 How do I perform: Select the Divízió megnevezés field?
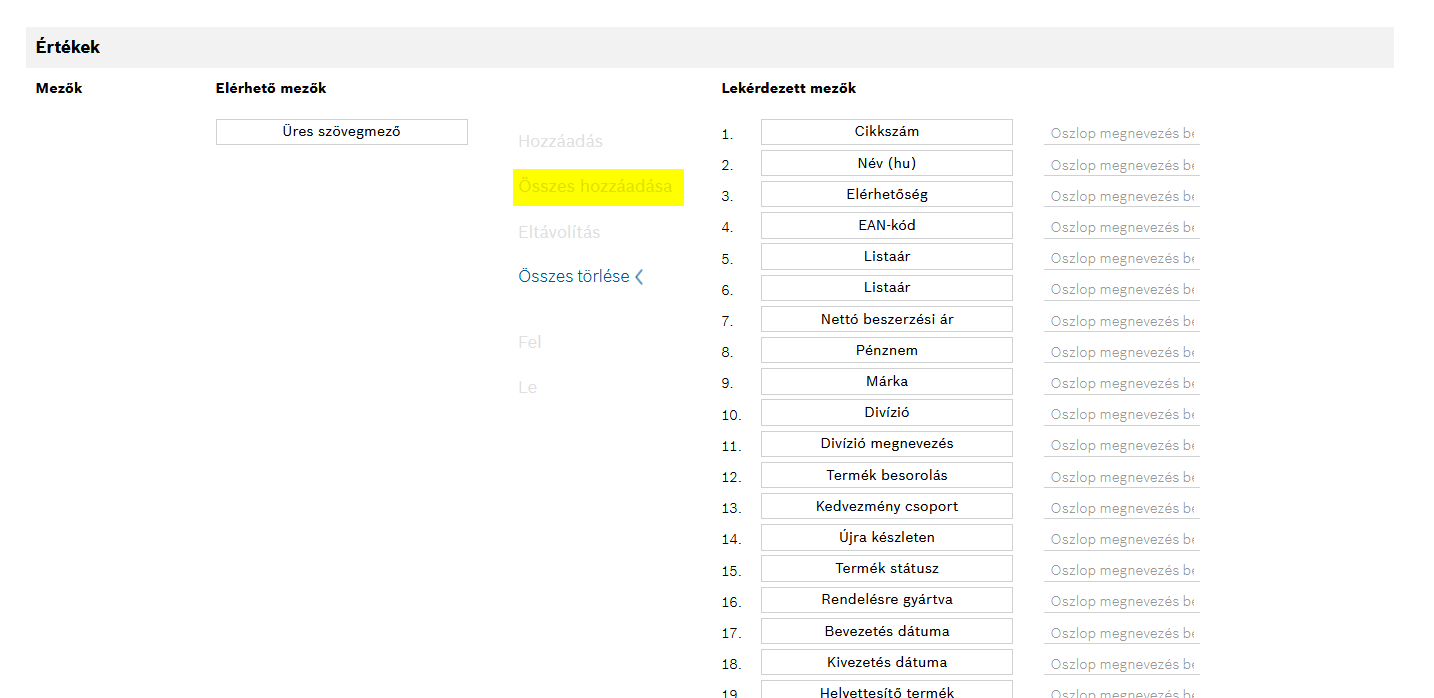click(886, 444)
